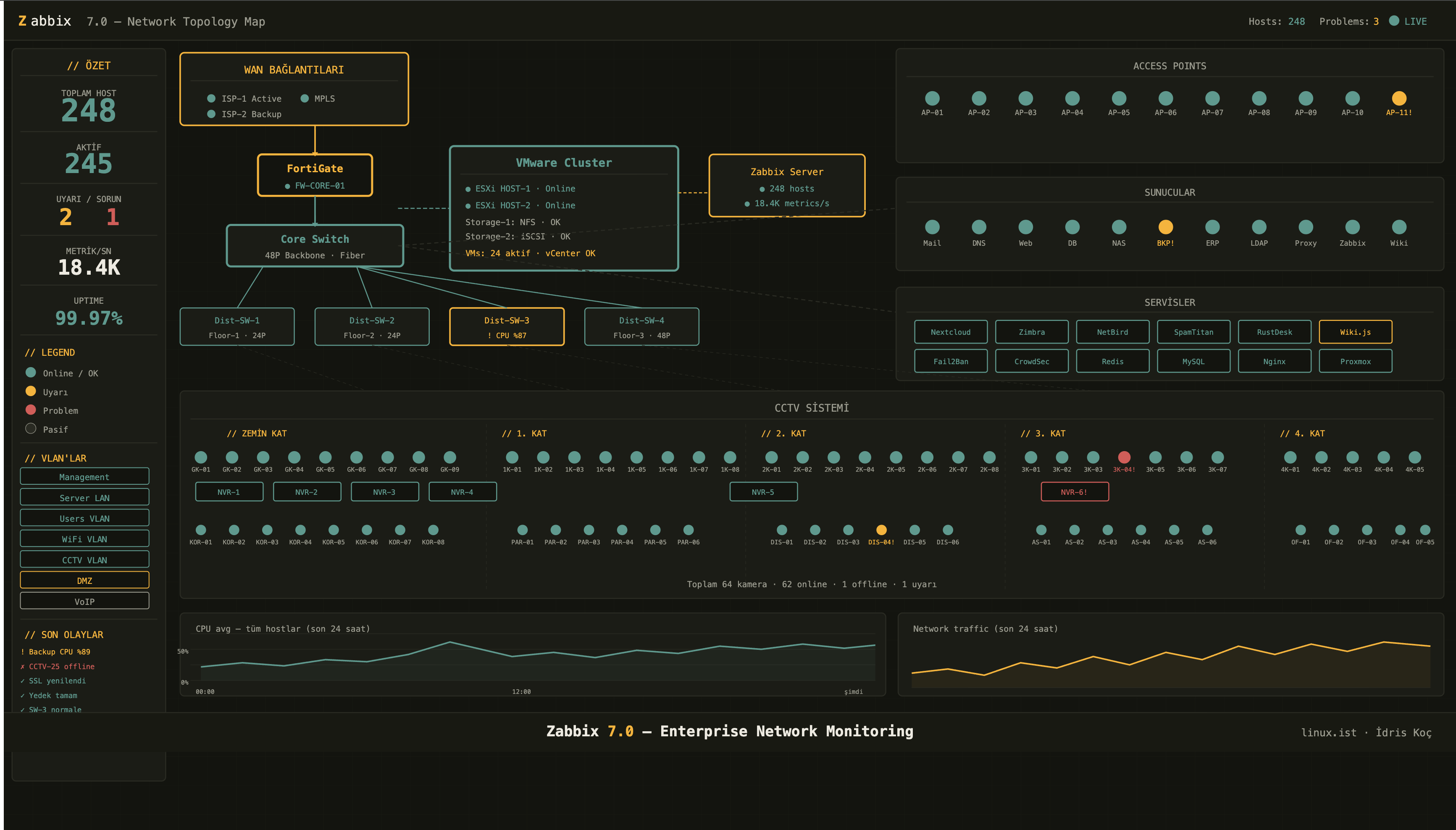Open the Zimbra service box

1032,332
